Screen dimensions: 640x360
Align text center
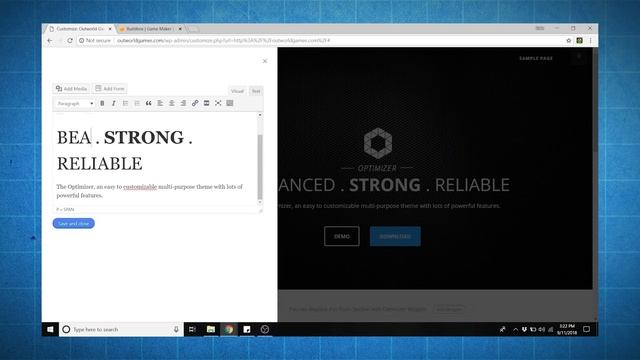pyautogui.click(x=172, y=103)
